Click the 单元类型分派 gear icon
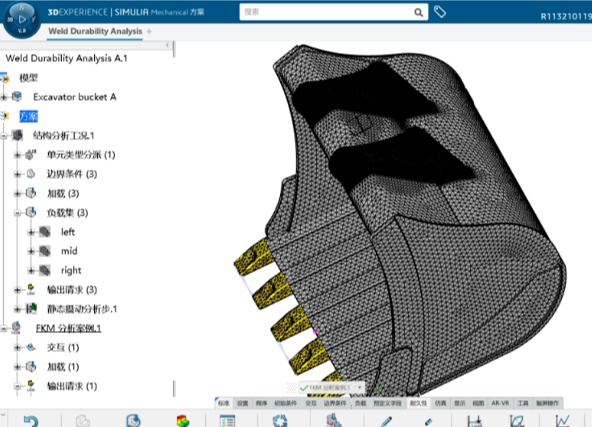Viewport: 592px width, 427px height. [x=31, y=154]
